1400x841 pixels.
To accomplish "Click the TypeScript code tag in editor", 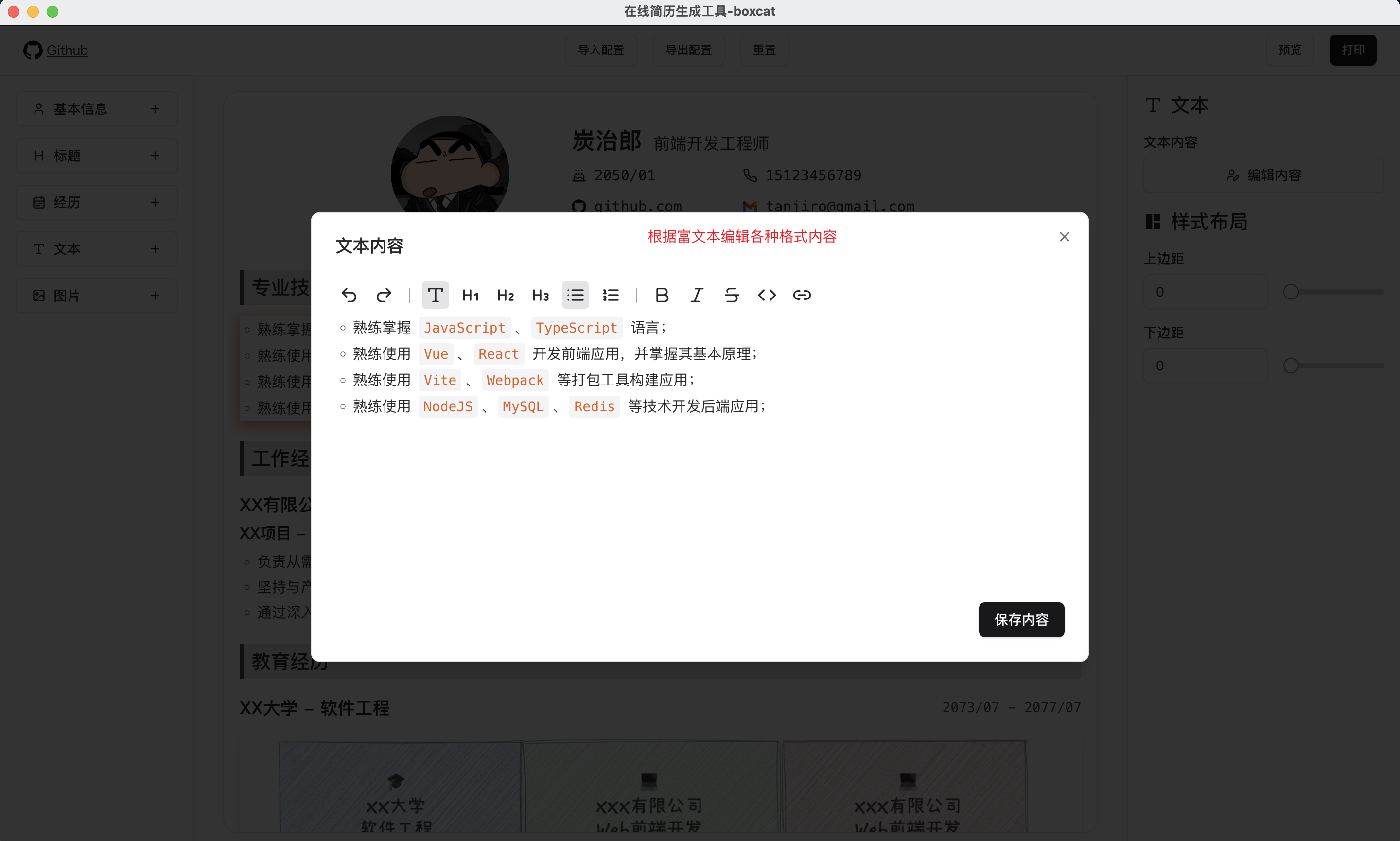I will coord(577,328).
